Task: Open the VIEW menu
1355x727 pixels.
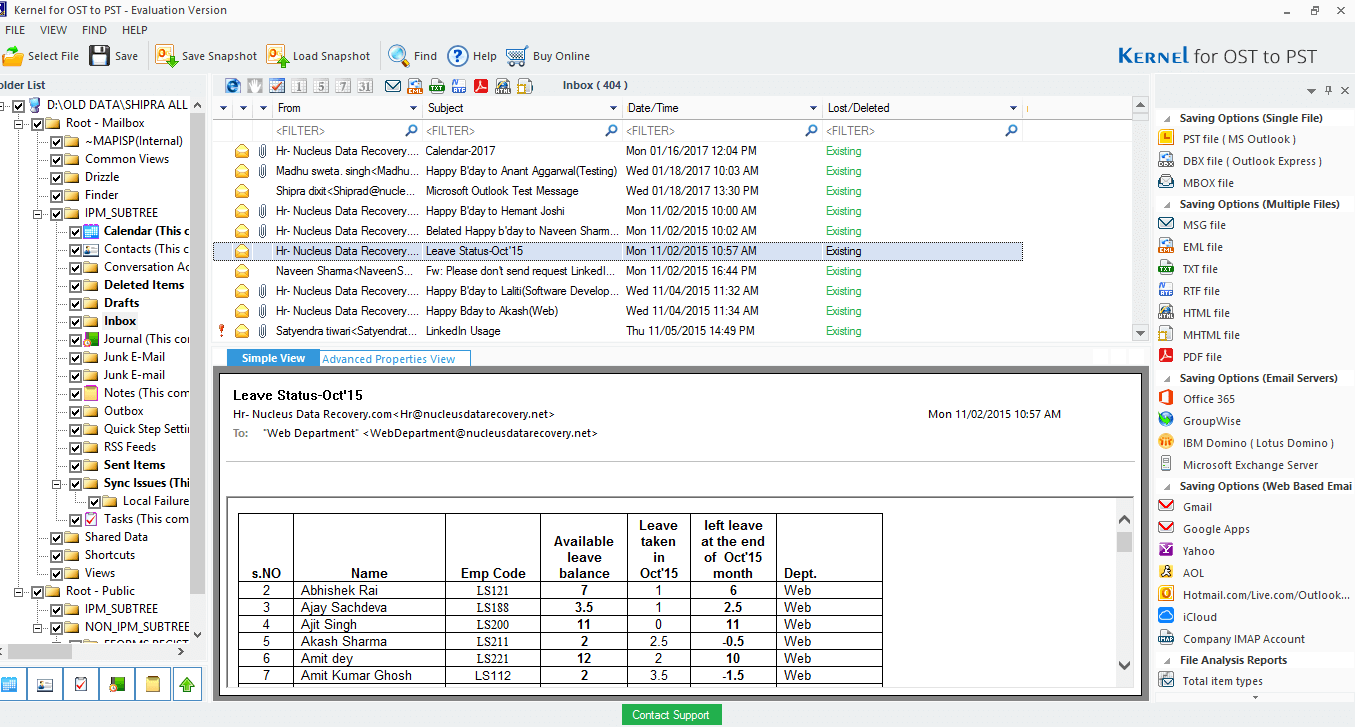Action: 54,30
